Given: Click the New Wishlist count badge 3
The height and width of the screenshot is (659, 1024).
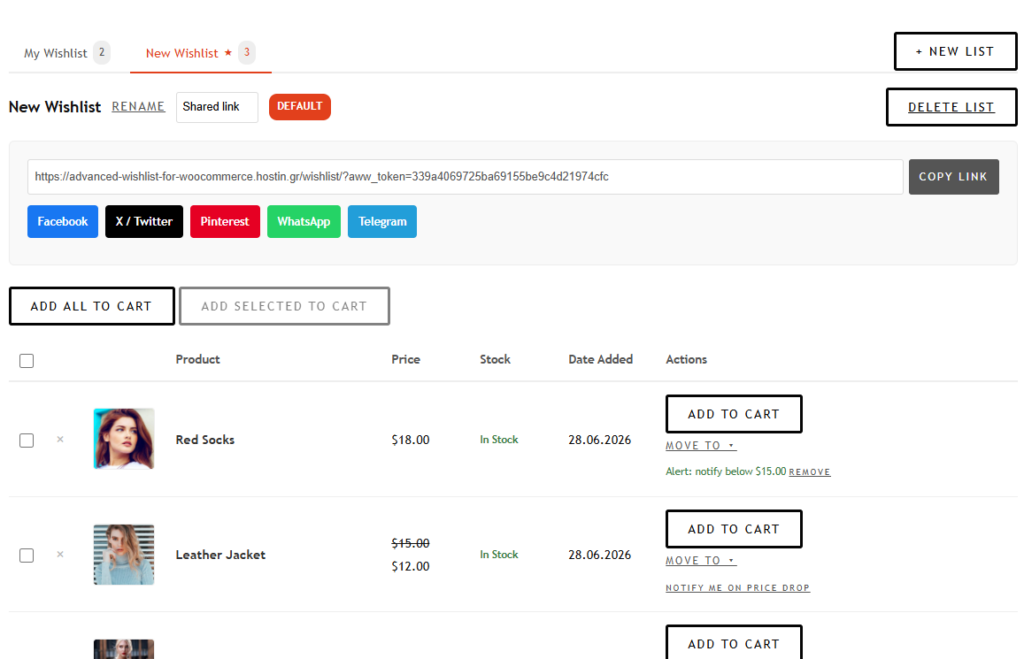Looking at the screenshot, I should point(247,52).
